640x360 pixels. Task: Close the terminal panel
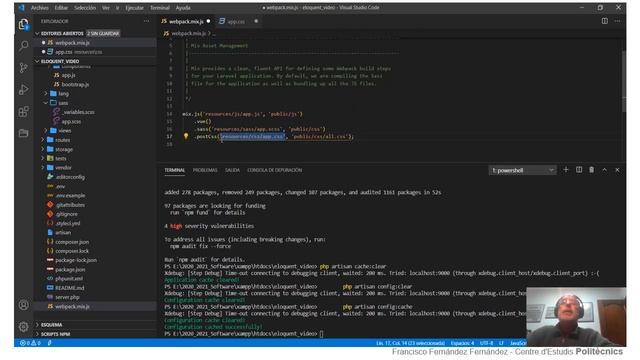(x=617, y=170)
